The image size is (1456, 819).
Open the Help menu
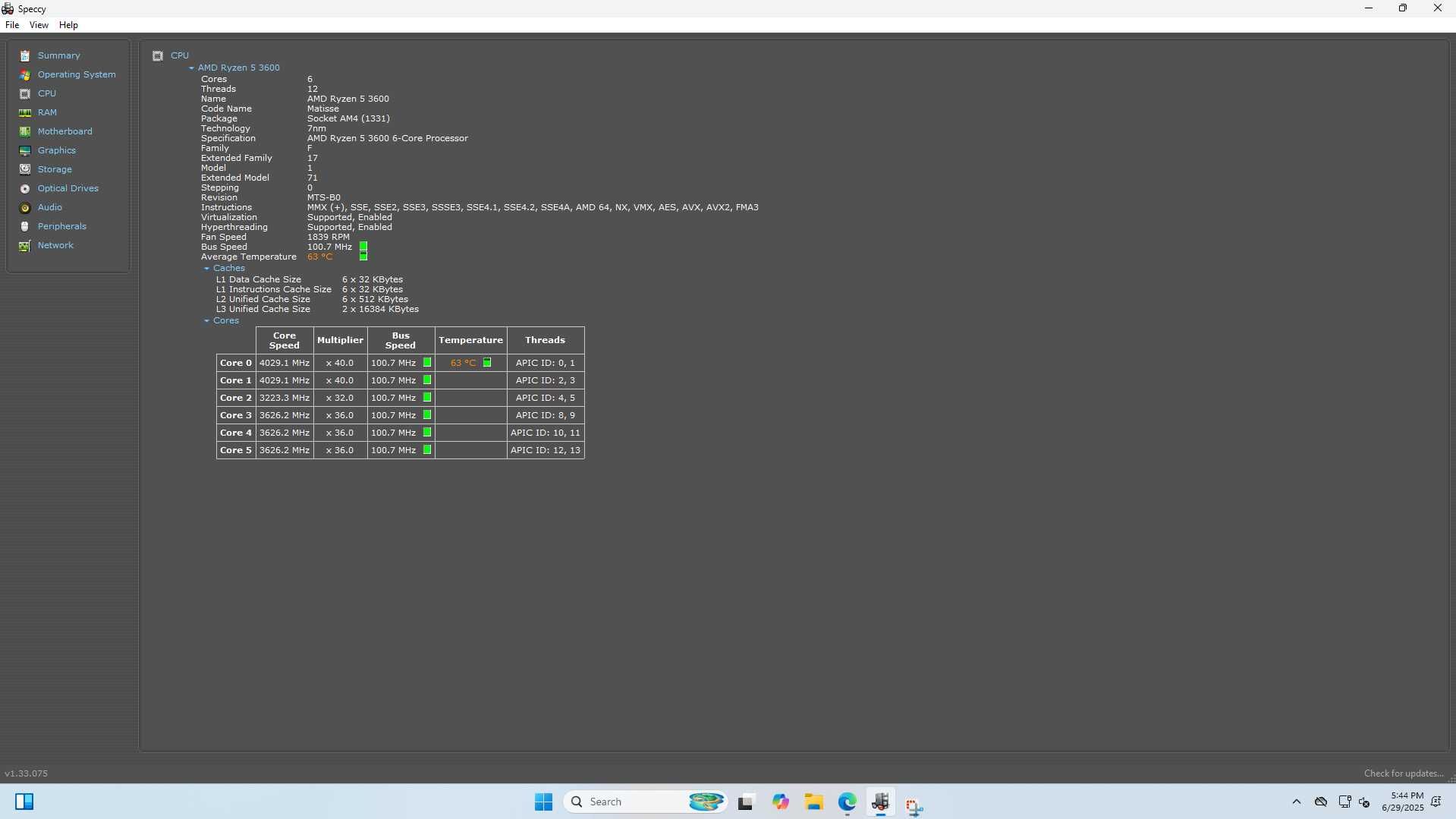coord(68,25)
